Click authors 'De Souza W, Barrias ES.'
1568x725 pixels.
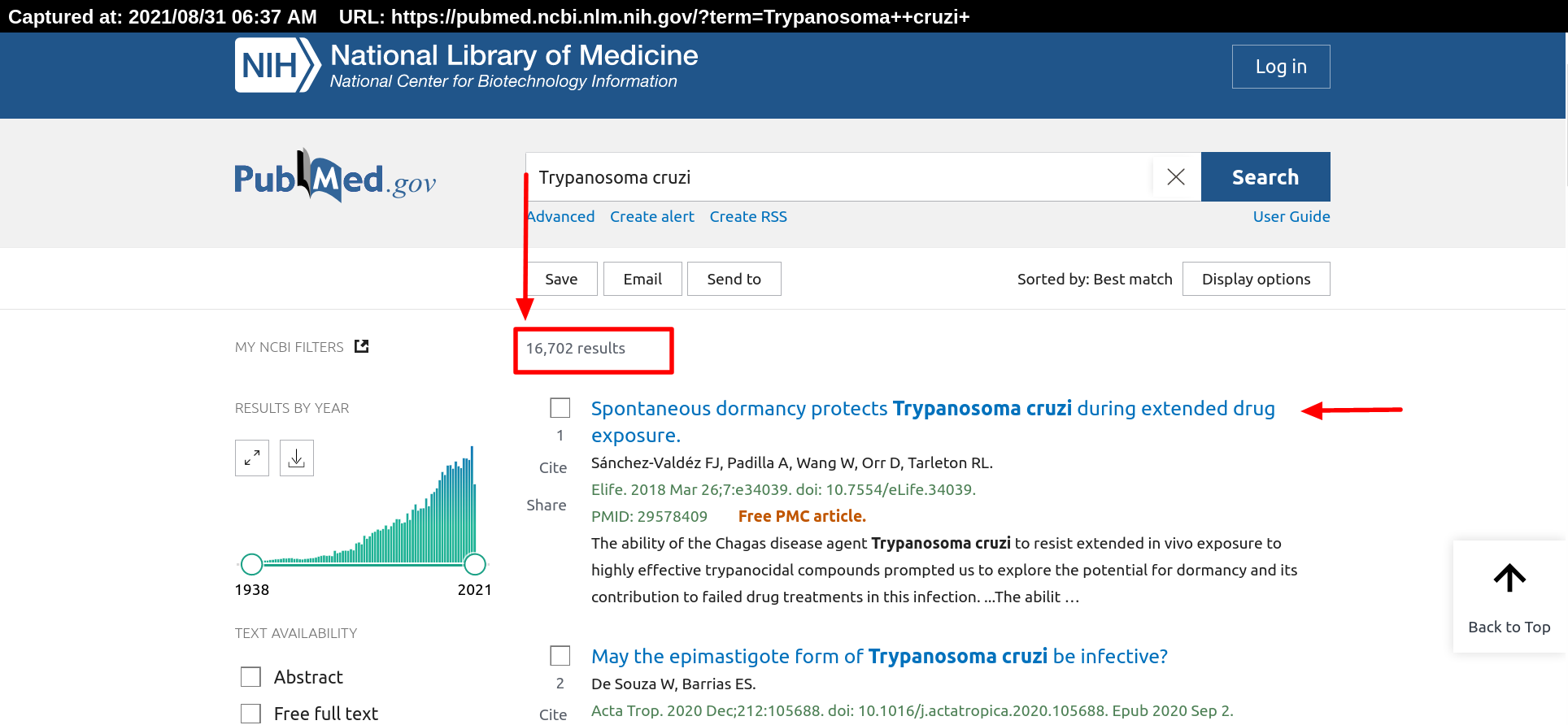(x=673, y=684)
